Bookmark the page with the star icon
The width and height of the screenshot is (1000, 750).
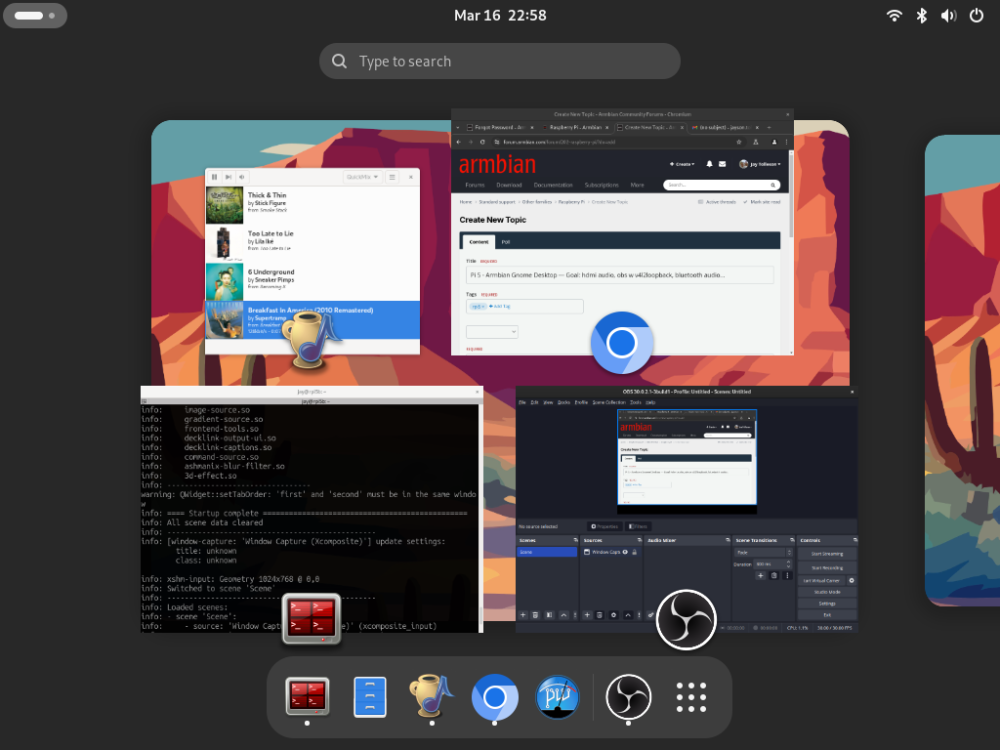pyautogui.click(x=739, y=142)
